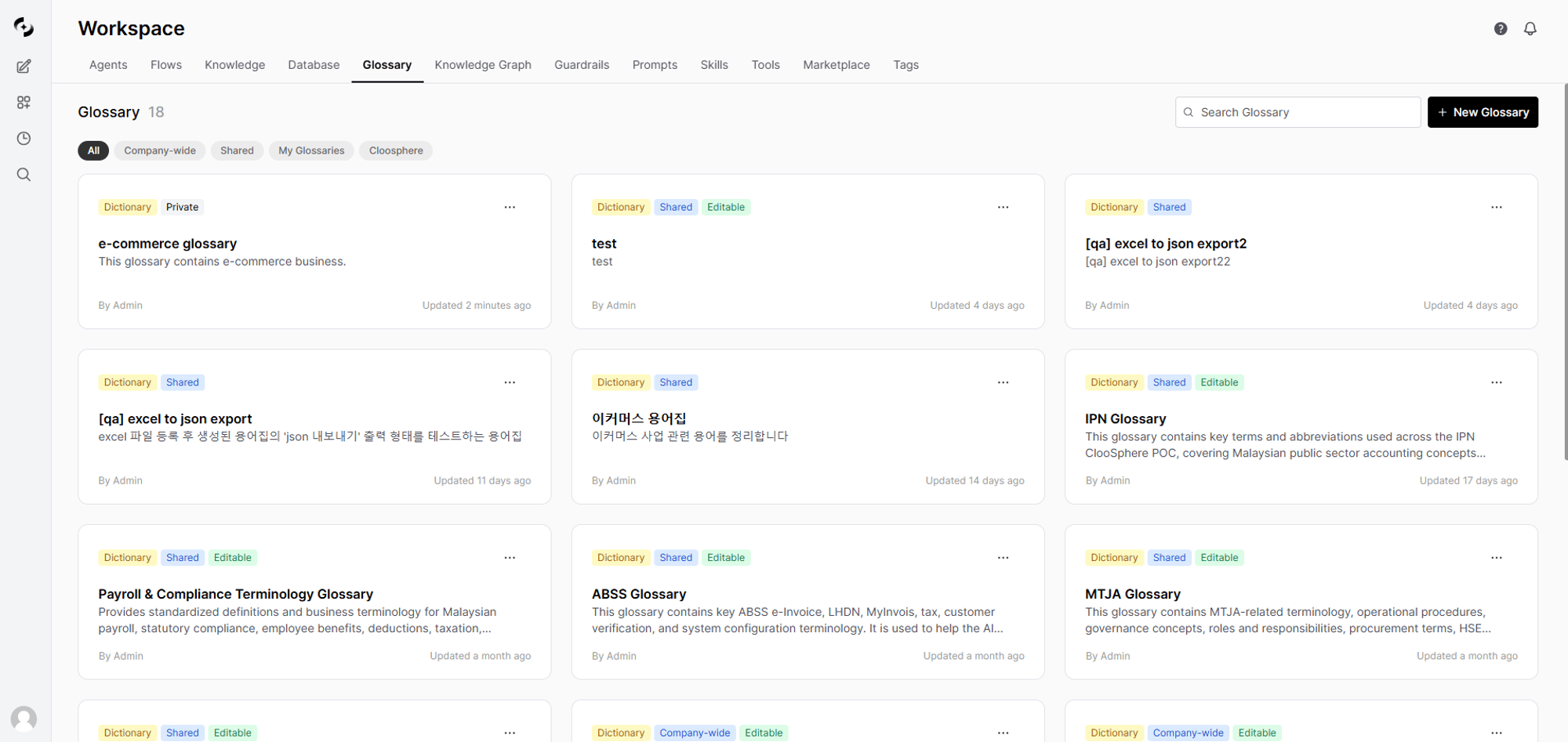Filter by Company-wide glossaries
Viewport: 1568px width, 742px height.
pyautogui.click(x=160, y=150)
